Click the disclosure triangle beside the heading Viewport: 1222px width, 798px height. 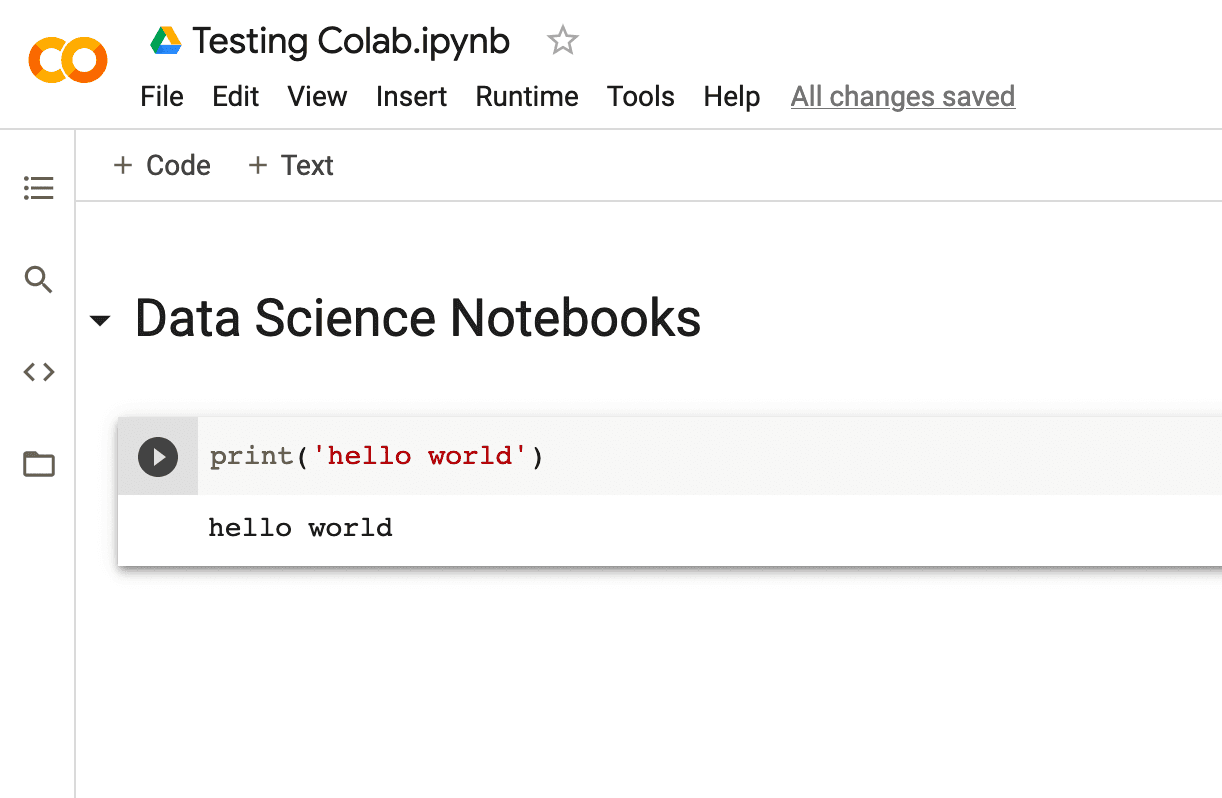(x=99, y=320)
